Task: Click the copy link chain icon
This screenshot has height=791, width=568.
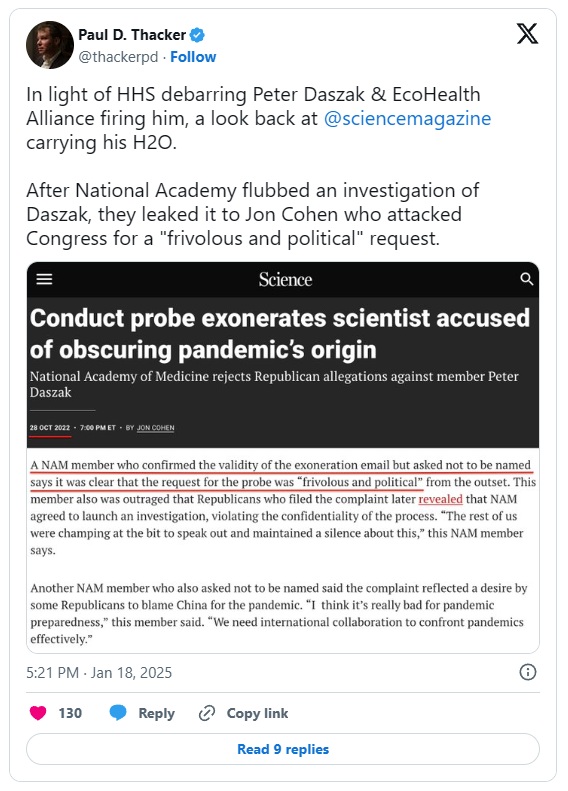Action: [x=207, y=713]
